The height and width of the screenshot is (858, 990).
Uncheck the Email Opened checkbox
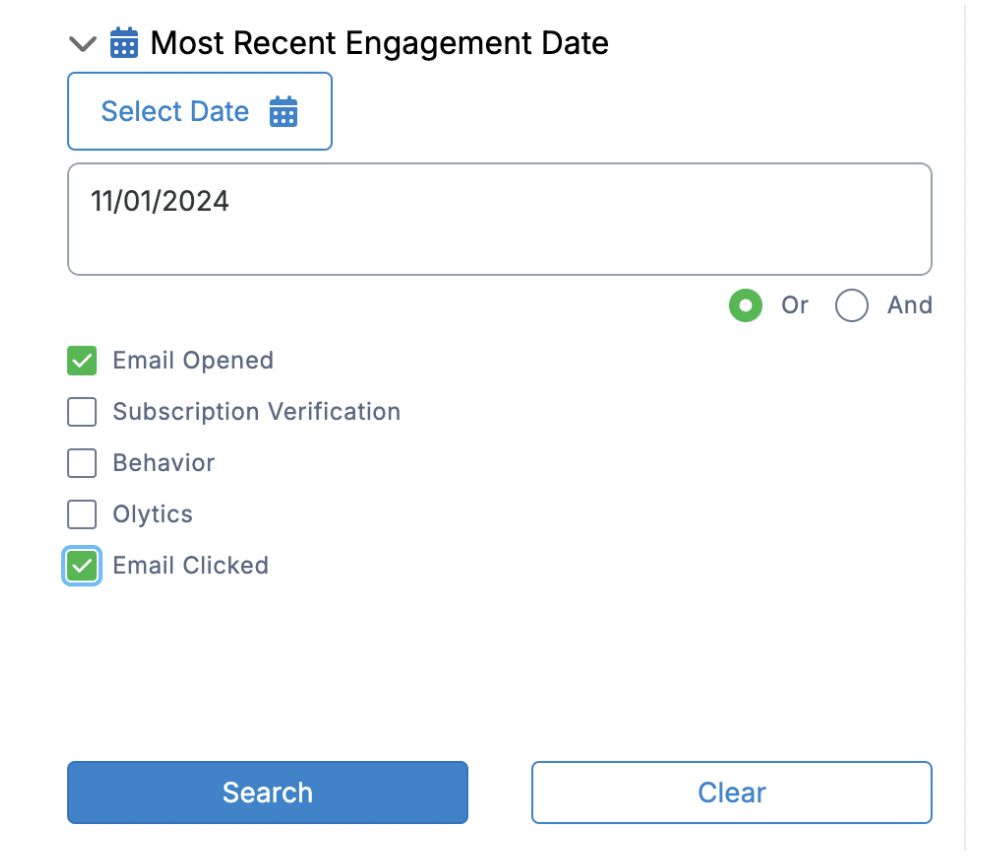(82, 360)
